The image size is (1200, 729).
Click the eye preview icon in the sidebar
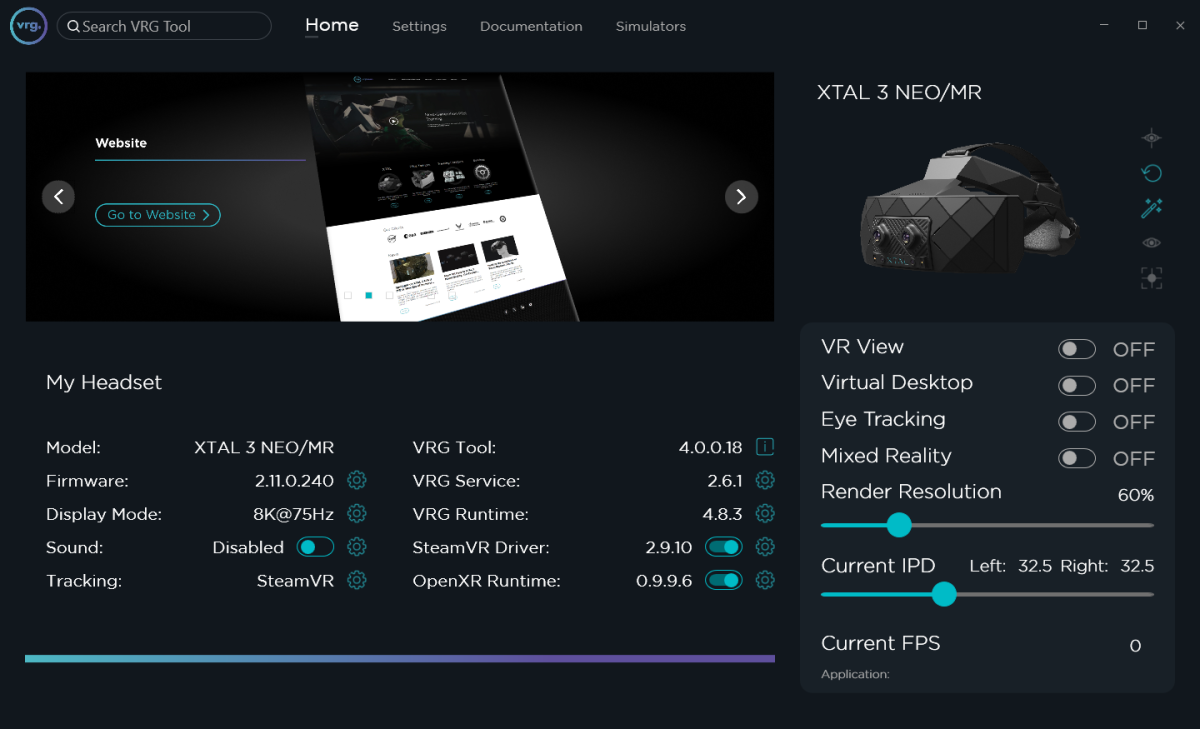(x=1150, y=242)
